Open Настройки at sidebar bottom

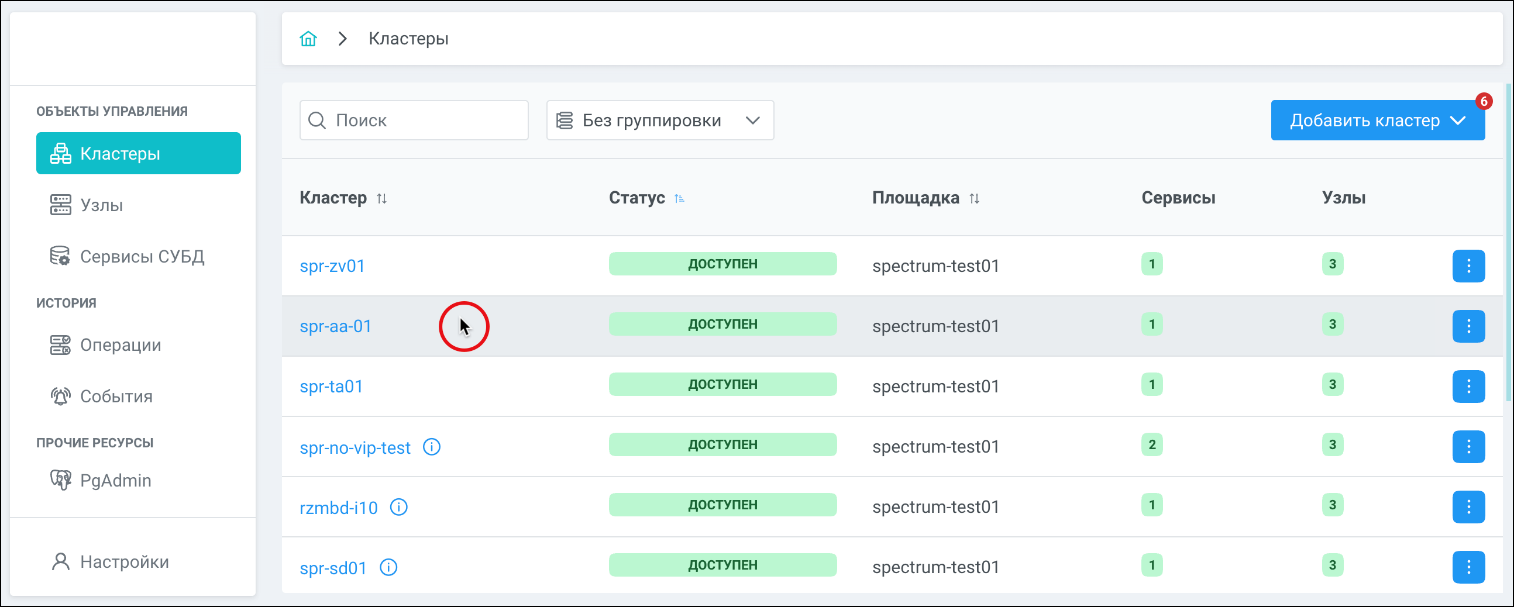click(x=124, y=562)
